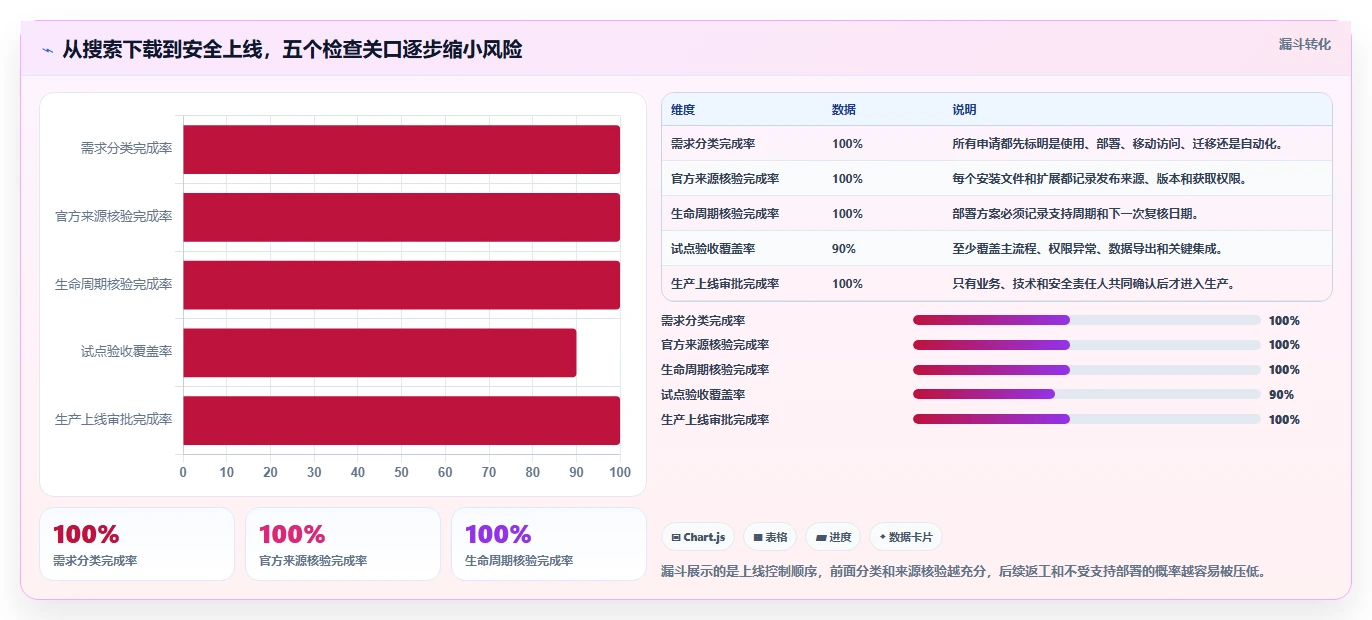Click the 50 tick on the chart x-axis
Screen dimensions: 1372x620
tap(401, 472)
